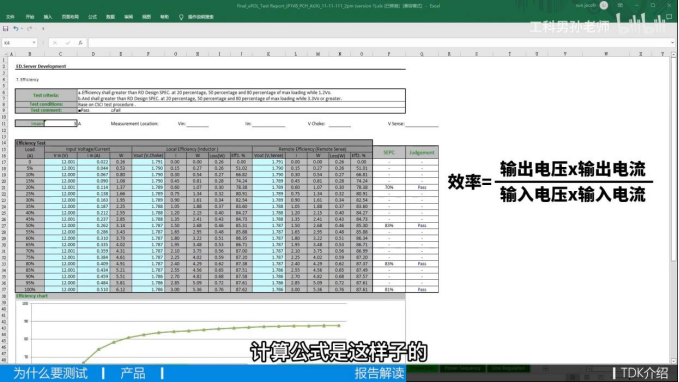Click the green efficiency curve in chart
The width and height of the screenshot is (679, 382).
[x=219, y=330]
